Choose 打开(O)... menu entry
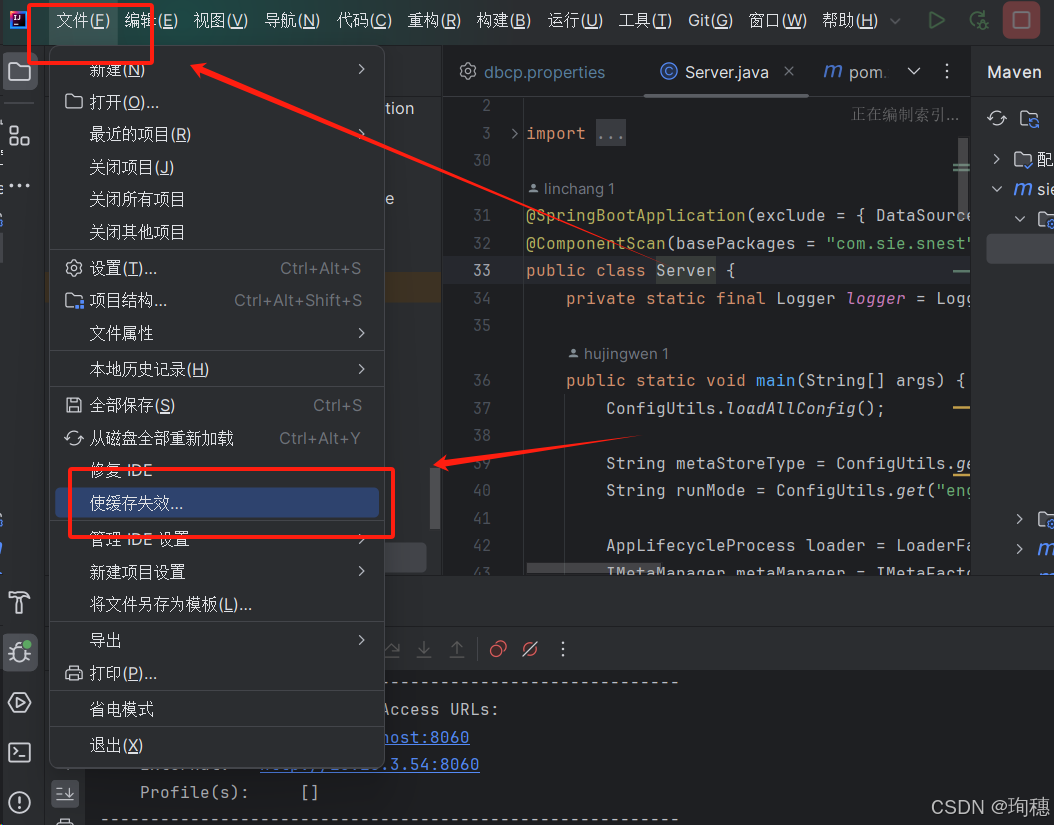The width and height of the screenshot is (1054, 825). (217, 102)
